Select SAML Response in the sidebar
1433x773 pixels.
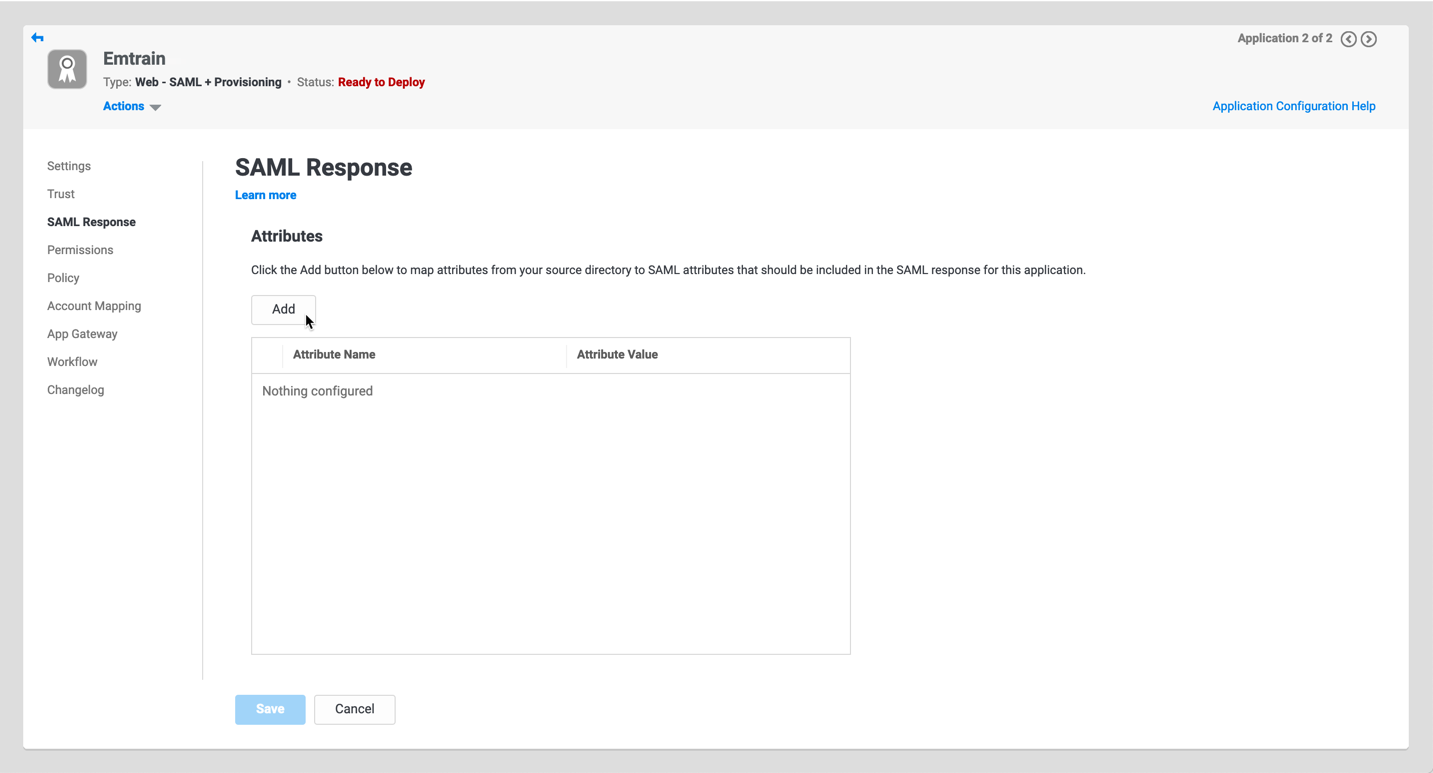coord(91,222)
